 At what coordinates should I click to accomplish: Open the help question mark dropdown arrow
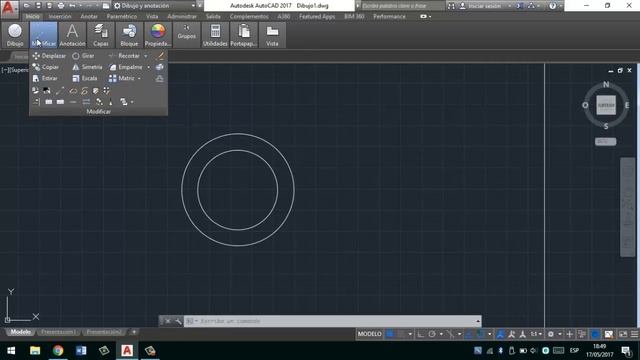[560, 6]
